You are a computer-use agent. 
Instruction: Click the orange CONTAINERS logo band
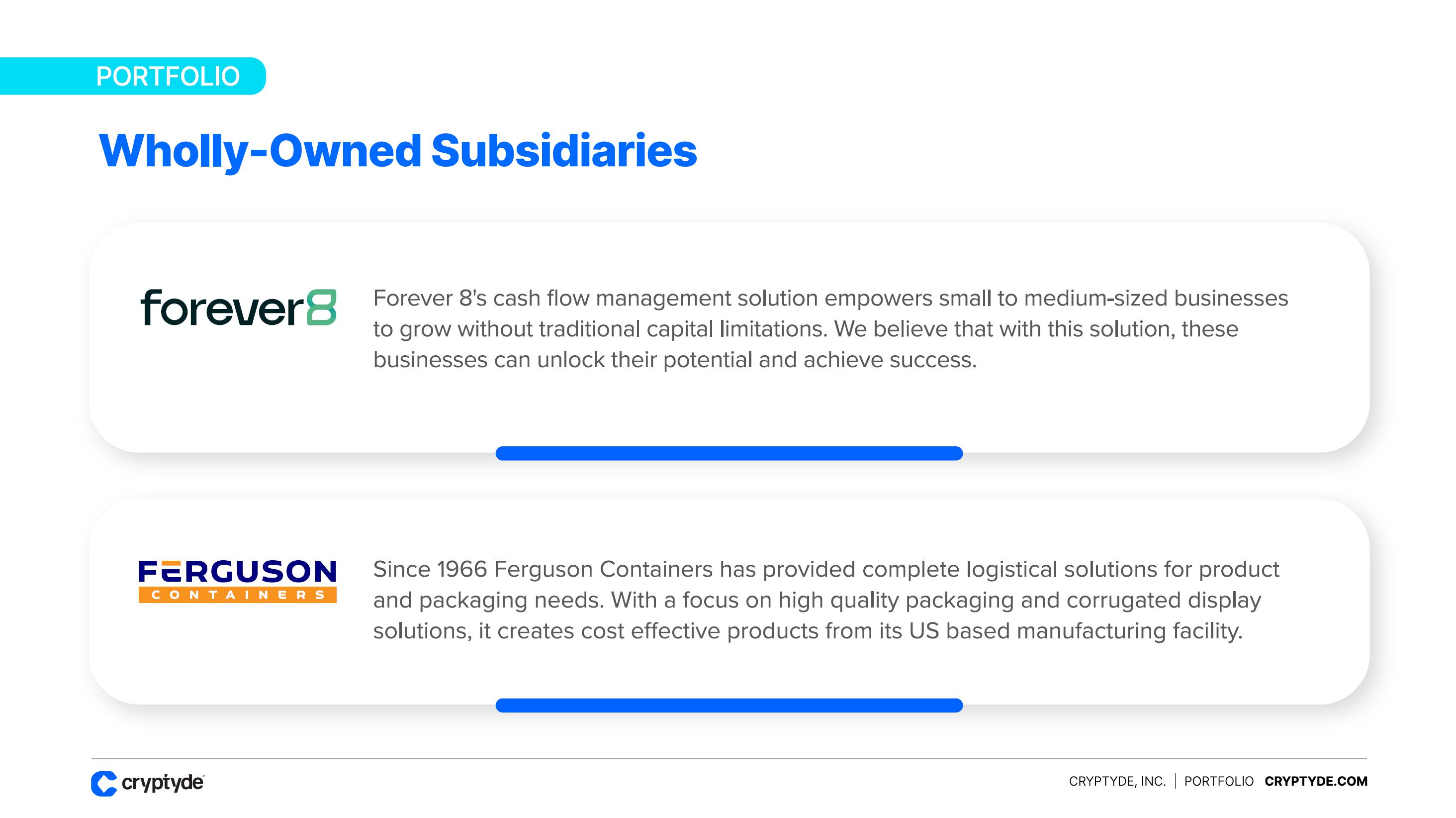tap(237, 595)
